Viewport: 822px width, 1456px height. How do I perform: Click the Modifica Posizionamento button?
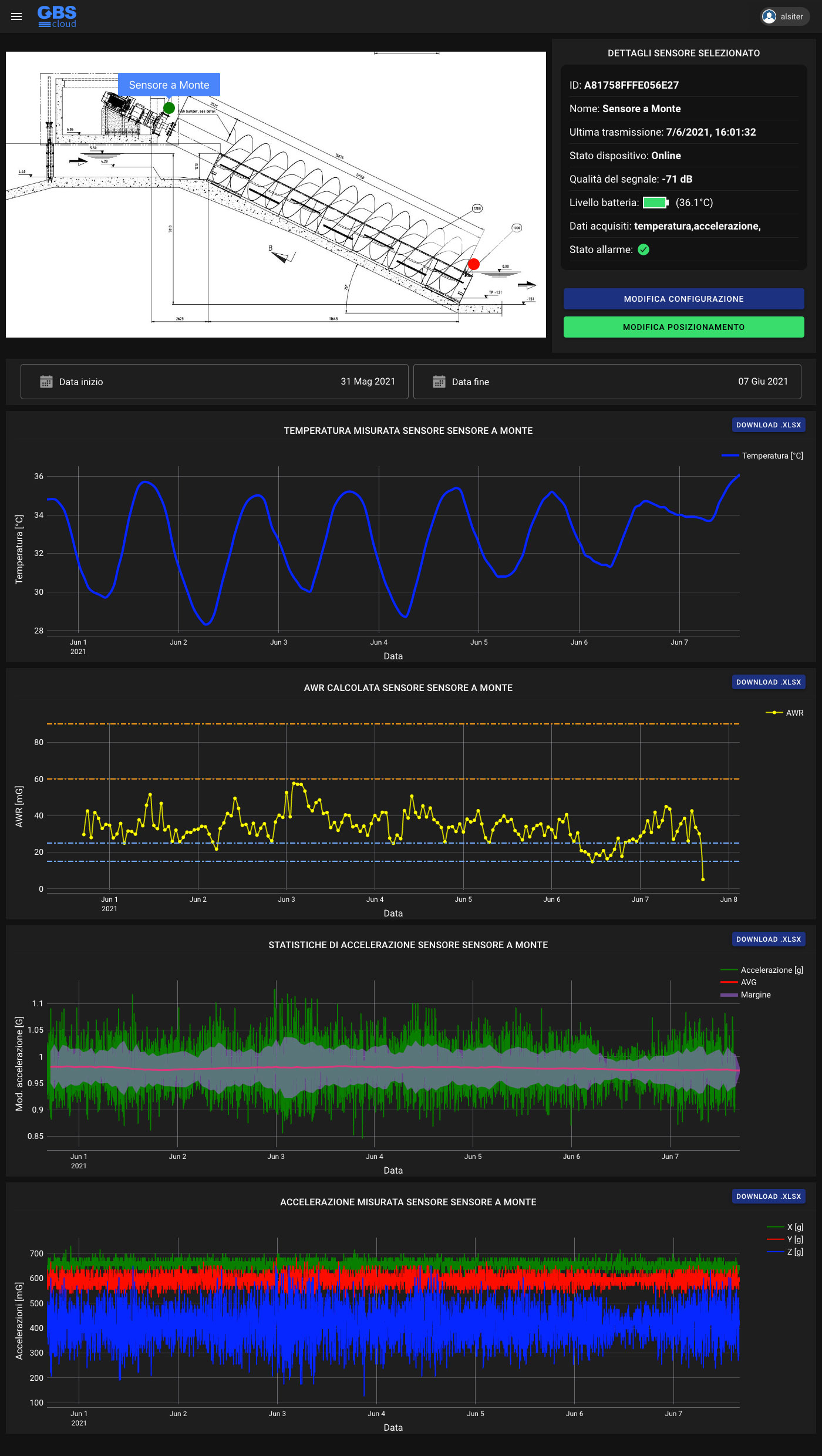tap(683, 327)
